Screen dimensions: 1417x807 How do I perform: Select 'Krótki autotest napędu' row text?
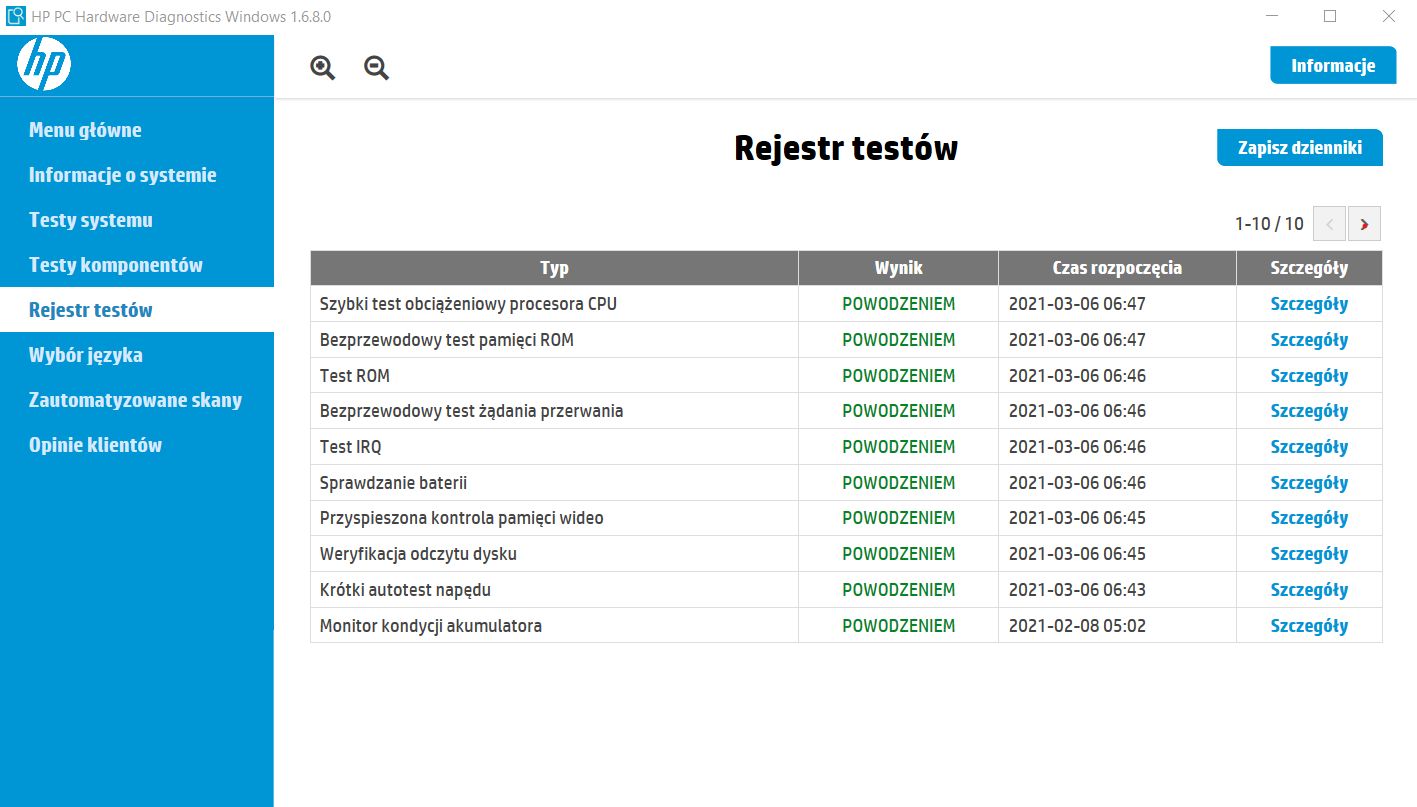(x=405, y=590)
